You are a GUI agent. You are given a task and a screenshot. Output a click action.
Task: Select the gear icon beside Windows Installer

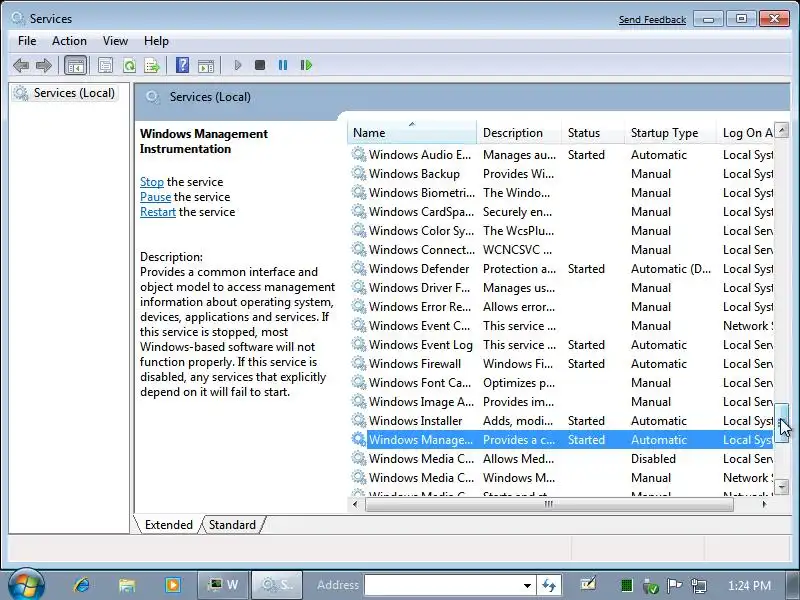359,421
